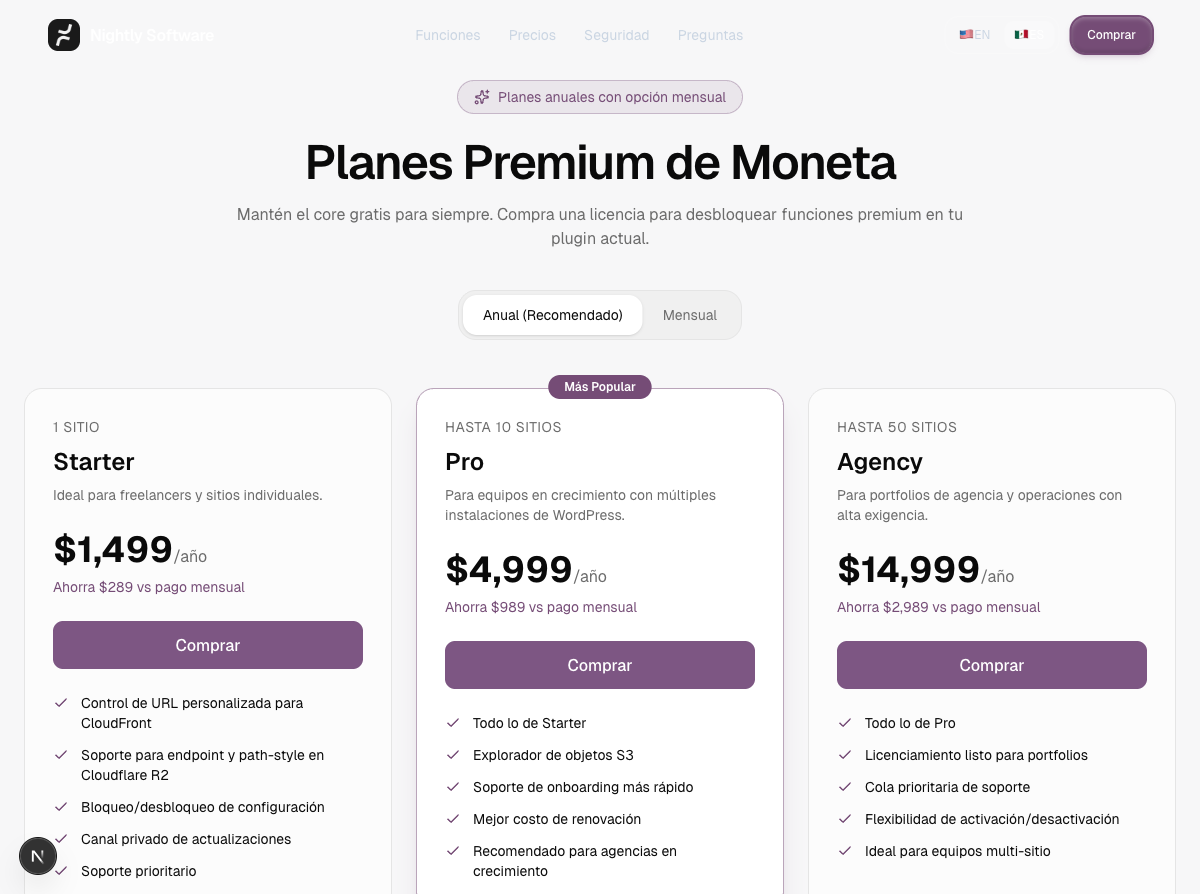The width and height of the screenshot is (1200, 894).
Task: Click the checkmark beside Cola prioritaria de soporte
Action: [845, 787]
